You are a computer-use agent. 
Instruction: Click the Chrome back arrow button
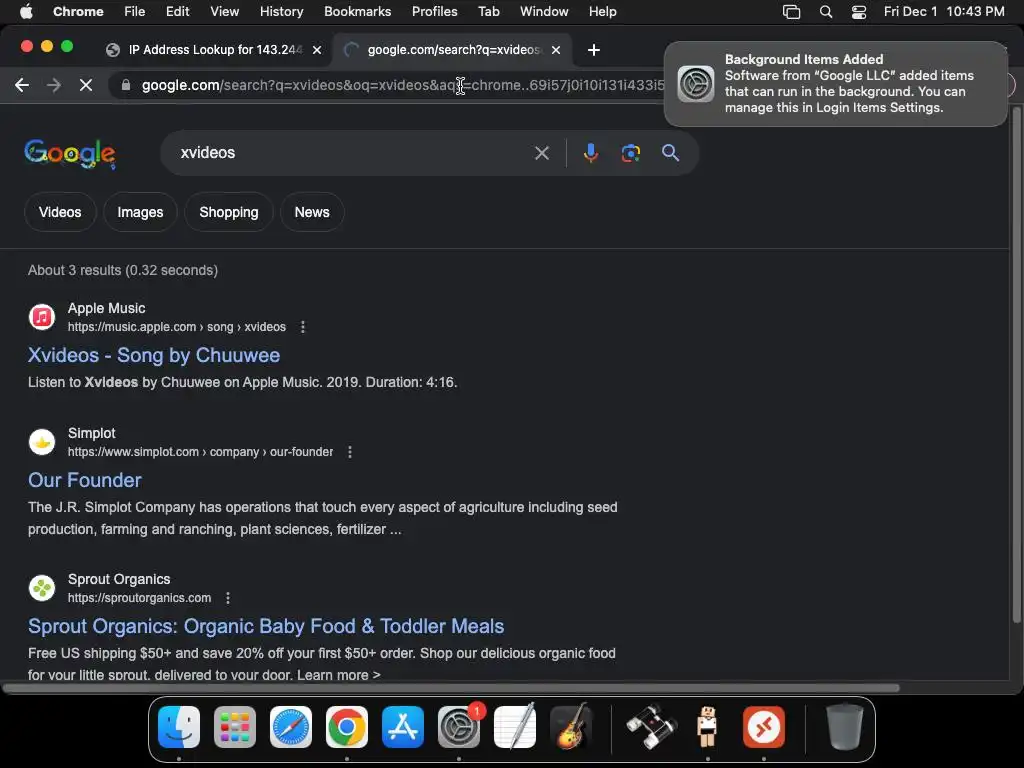[22, 85]
